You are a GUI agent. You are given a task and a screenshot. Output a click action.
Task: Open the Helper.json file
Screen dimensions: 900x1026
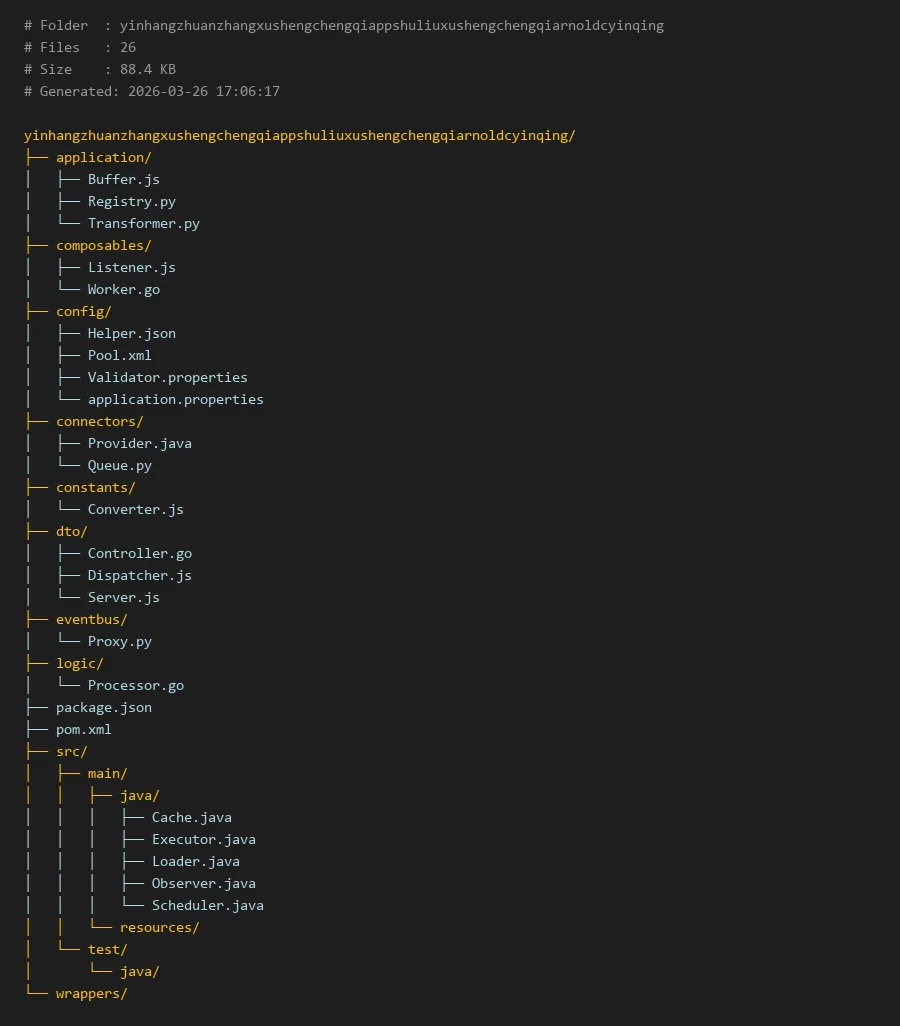(131, 333)
